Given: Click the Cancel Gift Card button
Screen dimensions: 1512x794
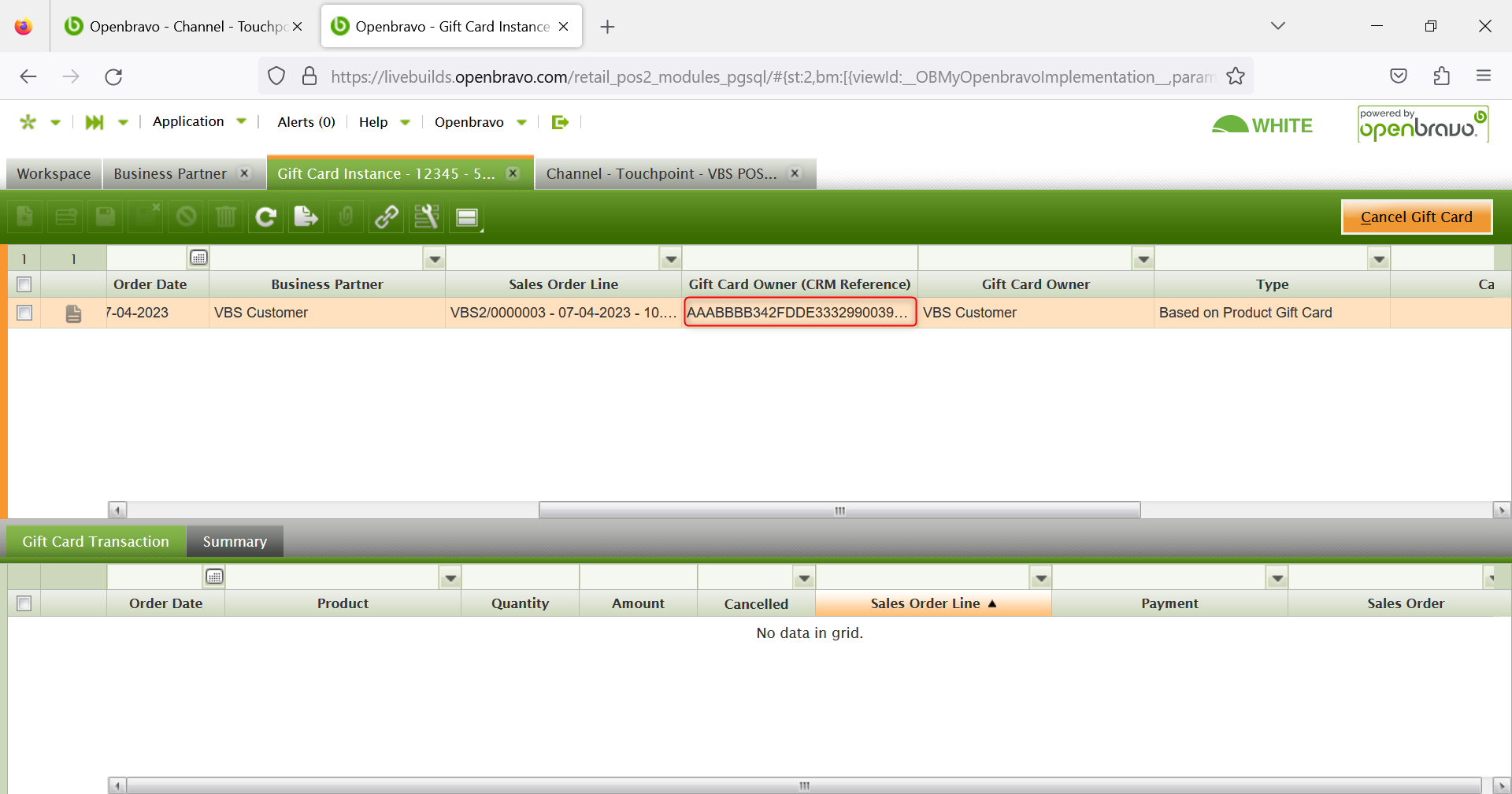Looking at the screenshot, I should [1416, 217].
